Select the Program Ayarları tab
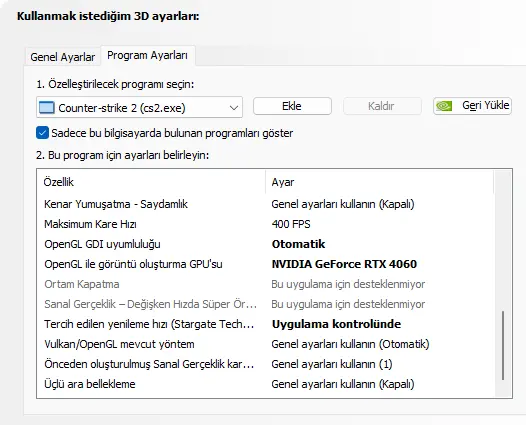This screenshot has height=425, width=526. pos(148,55)
